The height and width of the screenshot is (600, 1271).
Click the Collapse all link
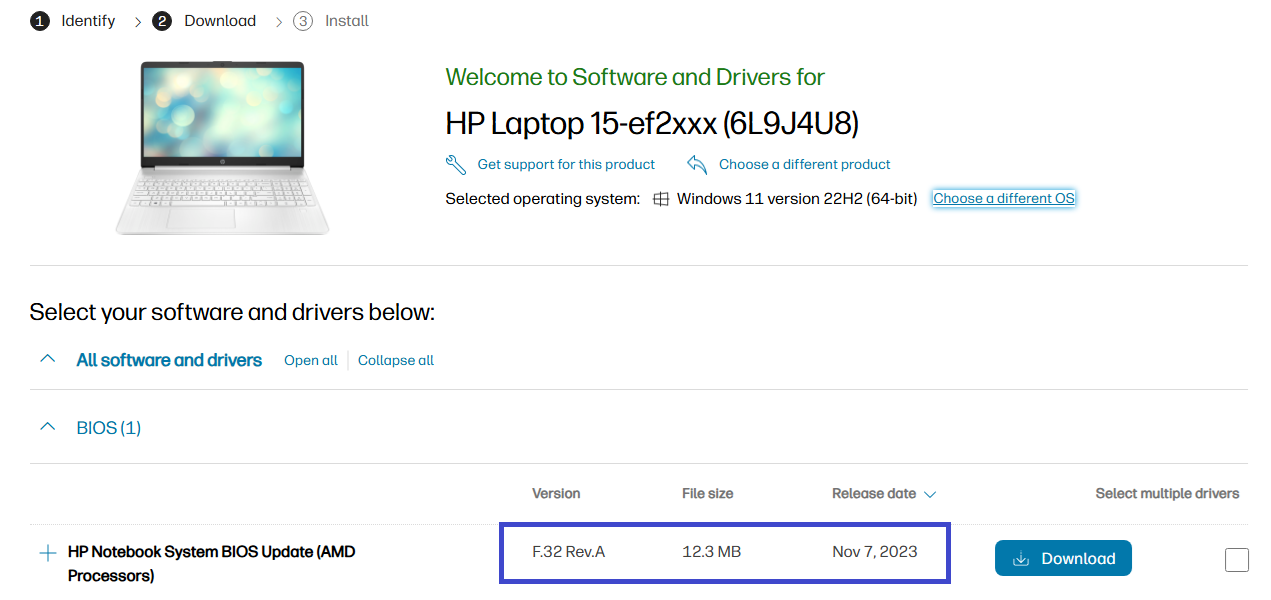(x=395, y=360)
